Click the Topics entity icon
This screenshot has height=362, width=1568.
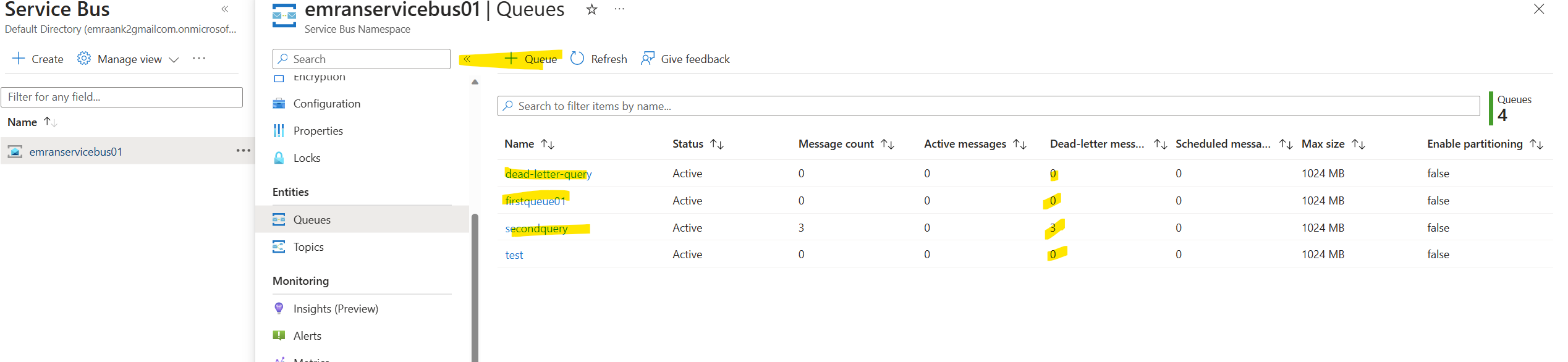click(x=279, y=246)
